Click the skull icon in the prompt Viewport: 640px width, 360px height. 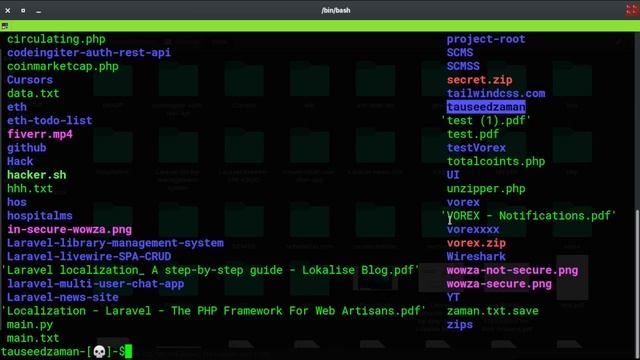tap(99, 351)
